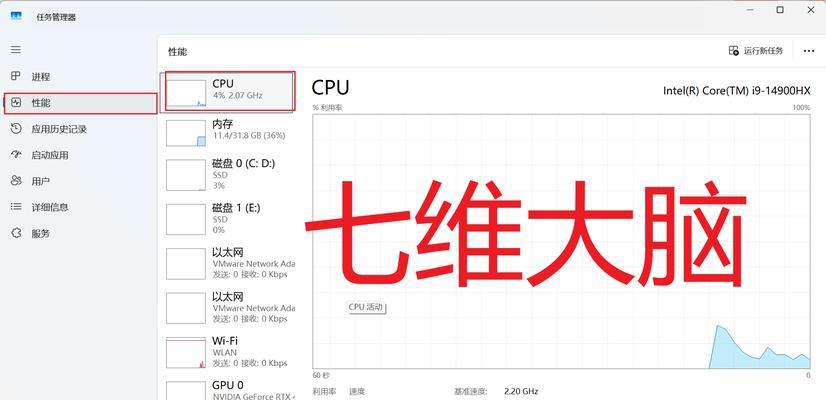
Task: Open the 详细信息 tab label
Action: [50, 207]
